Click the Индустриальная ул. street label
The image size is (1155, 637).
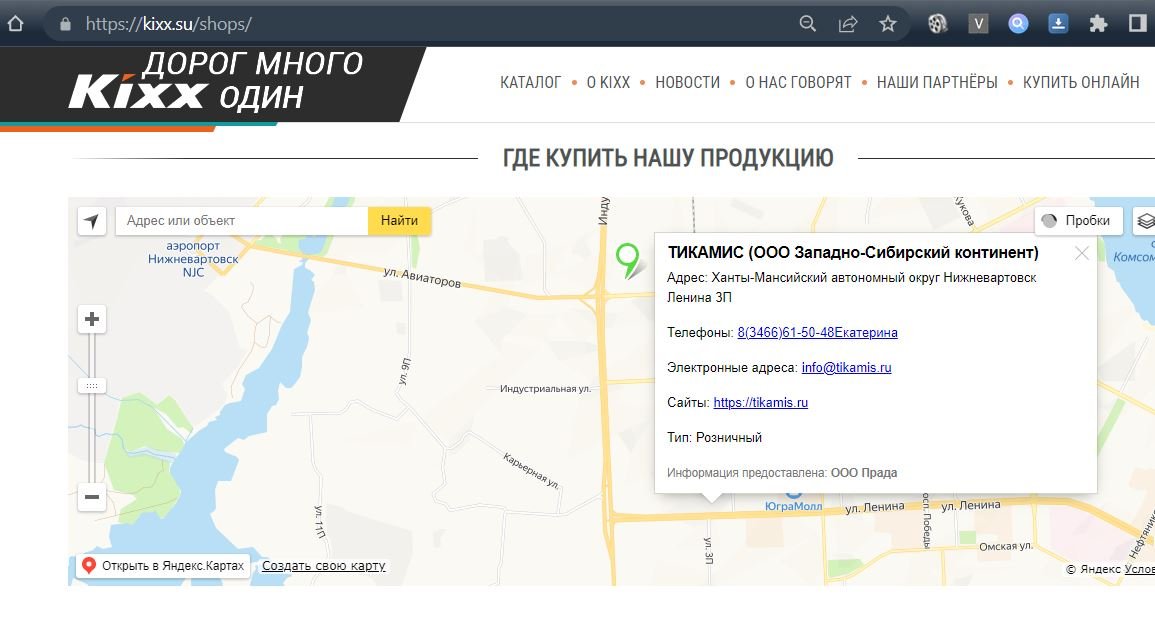pos(545,389)
